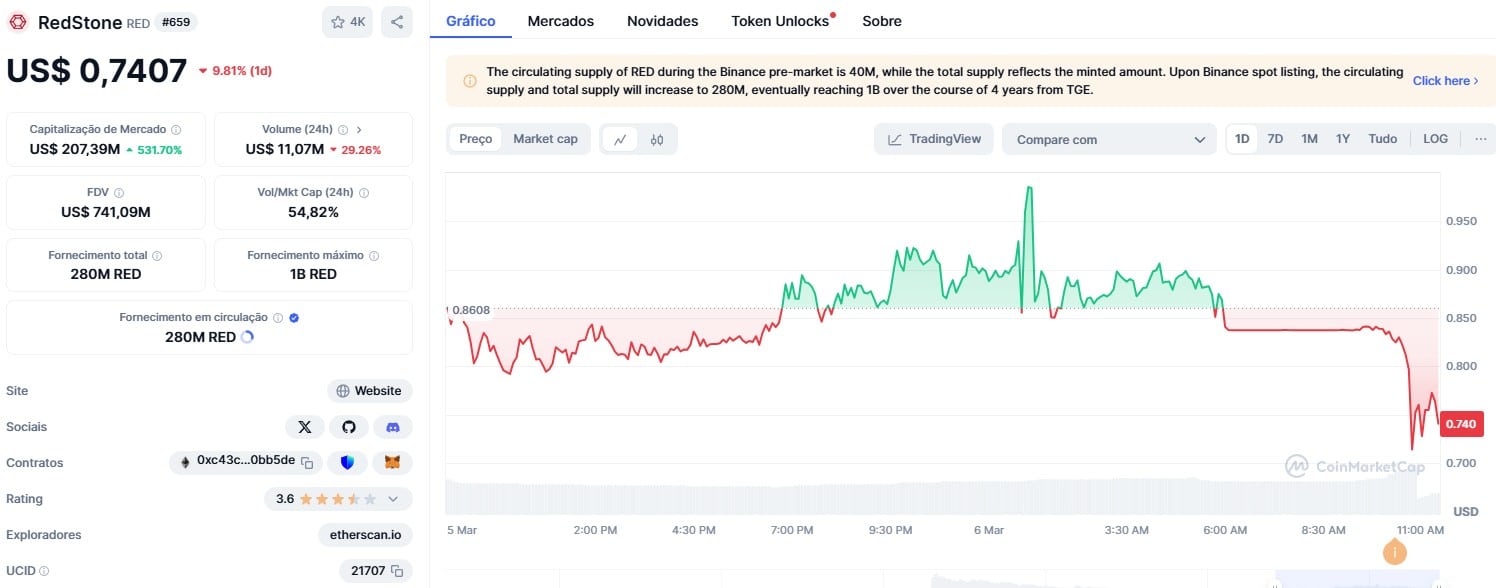The width and height of the screenshot is (1496, 588).
Task: Show info tooltip for UCID
Action: [44, 571]
